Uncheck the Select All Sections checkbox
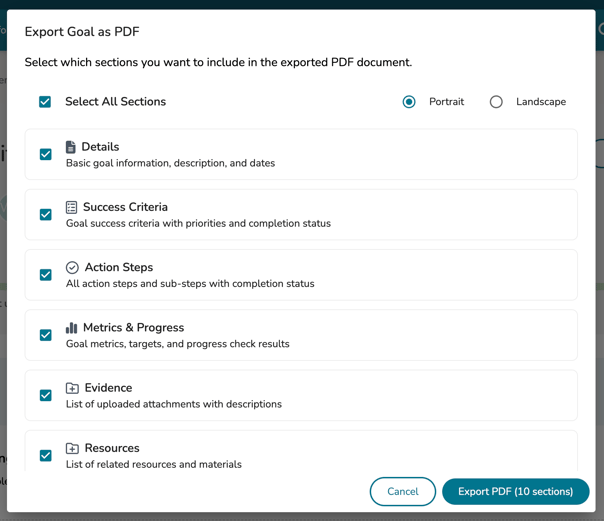604x521 pixels. click(x=45, y=102)
